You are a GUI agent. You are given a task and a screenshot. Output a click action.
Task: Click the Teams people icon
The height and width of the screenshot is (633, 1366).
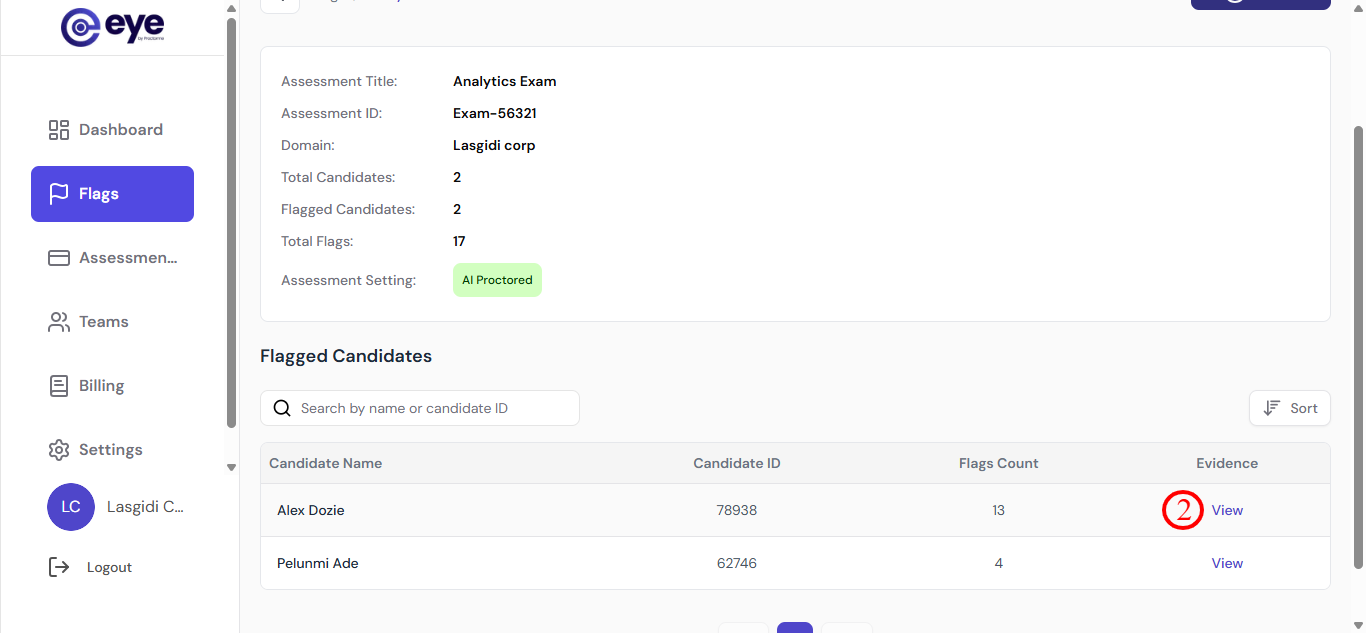coord(59,322)
